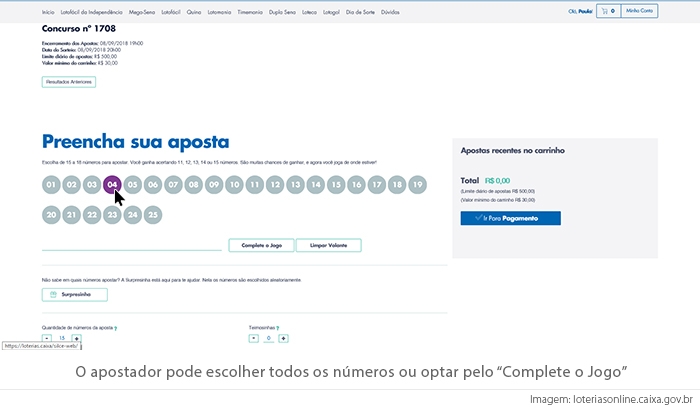Image resolution: width=700 pixels, height=412 pixels.
Task: Decrease quantity of bet numbers
Action: [46, 339]
